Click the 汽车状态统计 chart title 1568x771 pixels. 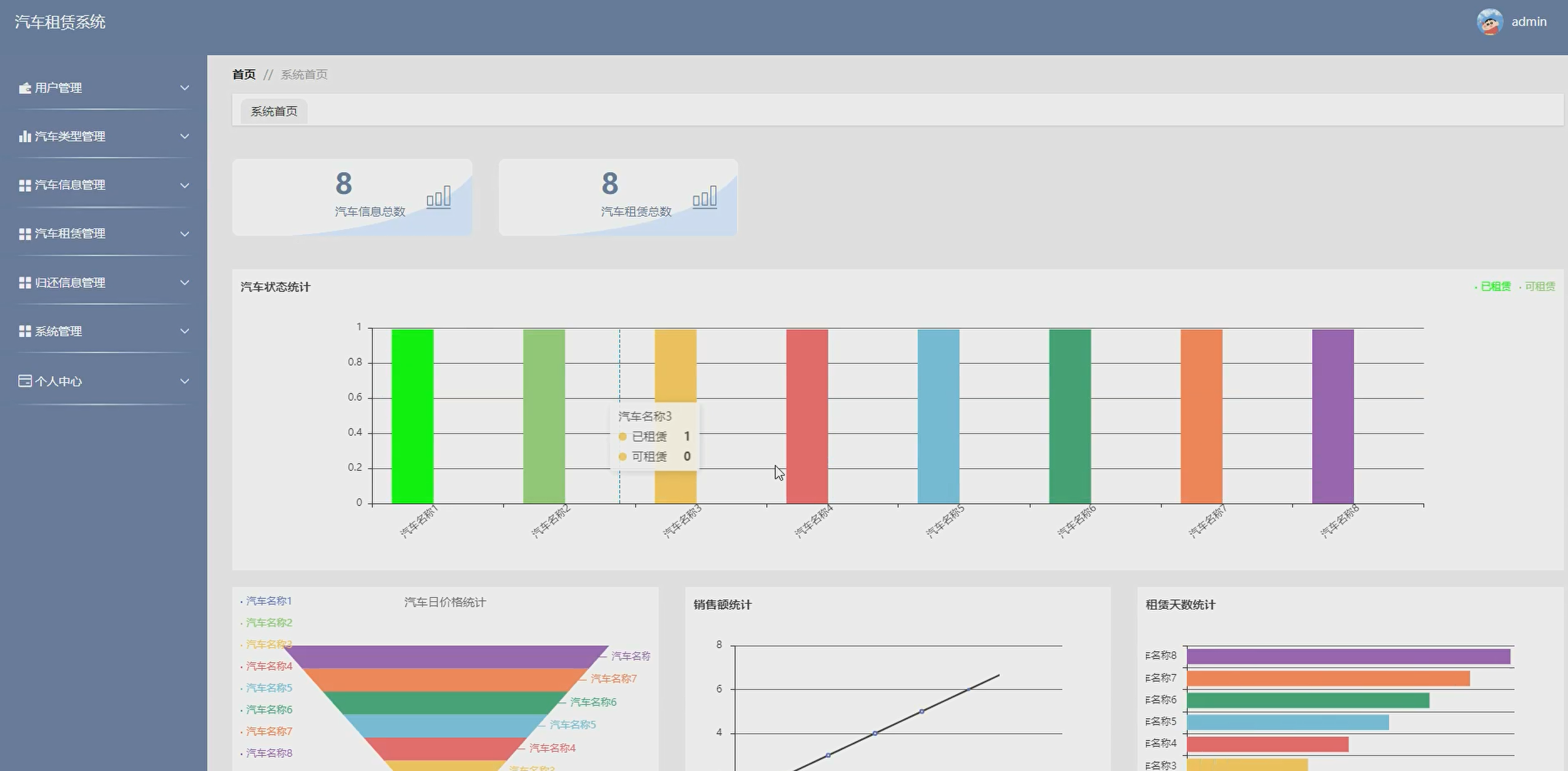275,287
